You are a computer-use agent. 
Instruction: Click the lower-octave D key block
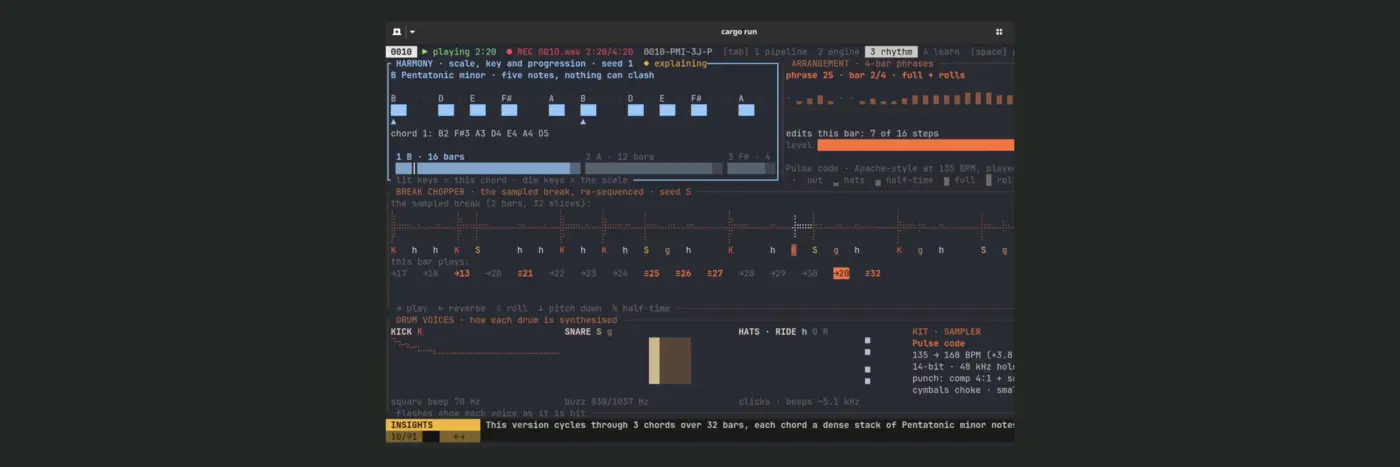[446, 110]
